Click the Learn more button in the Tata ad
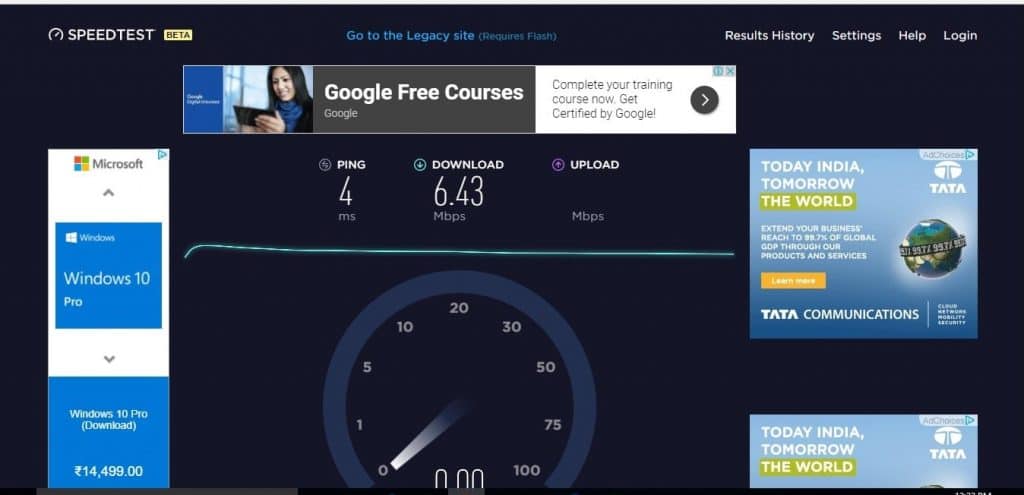 [x=793, y=281]
